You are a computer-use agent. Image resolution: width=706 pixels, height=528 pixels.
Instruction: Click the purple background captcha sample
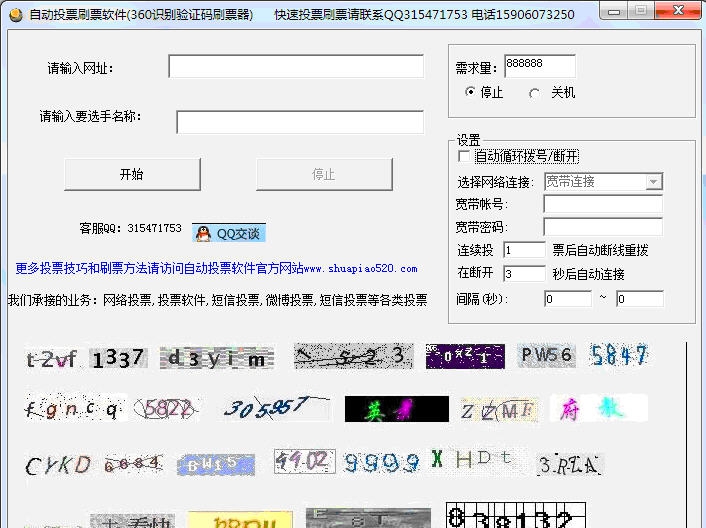pyautogui.click(x=465, y=357)
